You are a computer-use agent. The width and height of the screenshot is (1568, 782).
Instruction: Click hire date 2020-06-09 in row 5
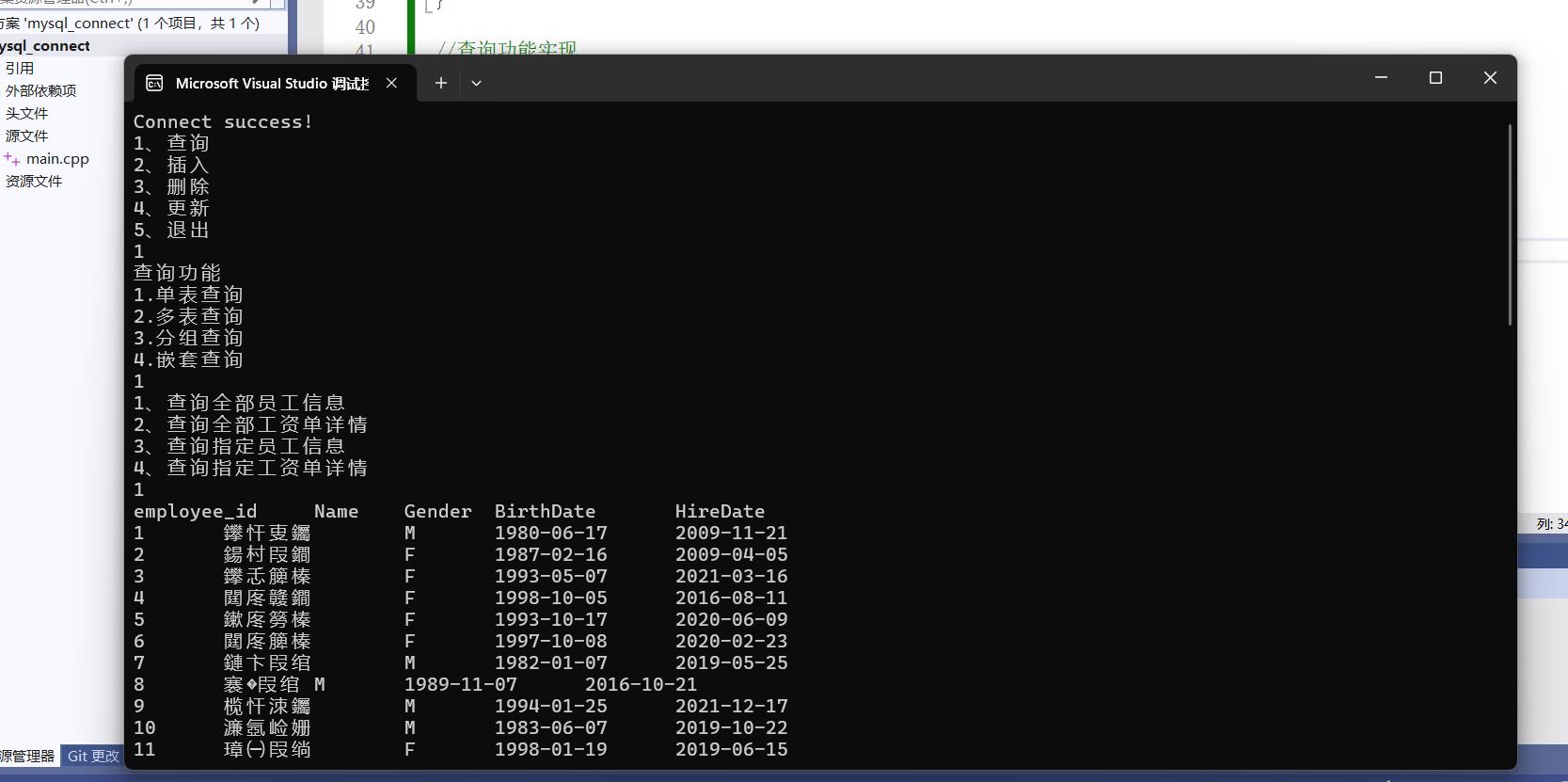(x=731, y=620)
